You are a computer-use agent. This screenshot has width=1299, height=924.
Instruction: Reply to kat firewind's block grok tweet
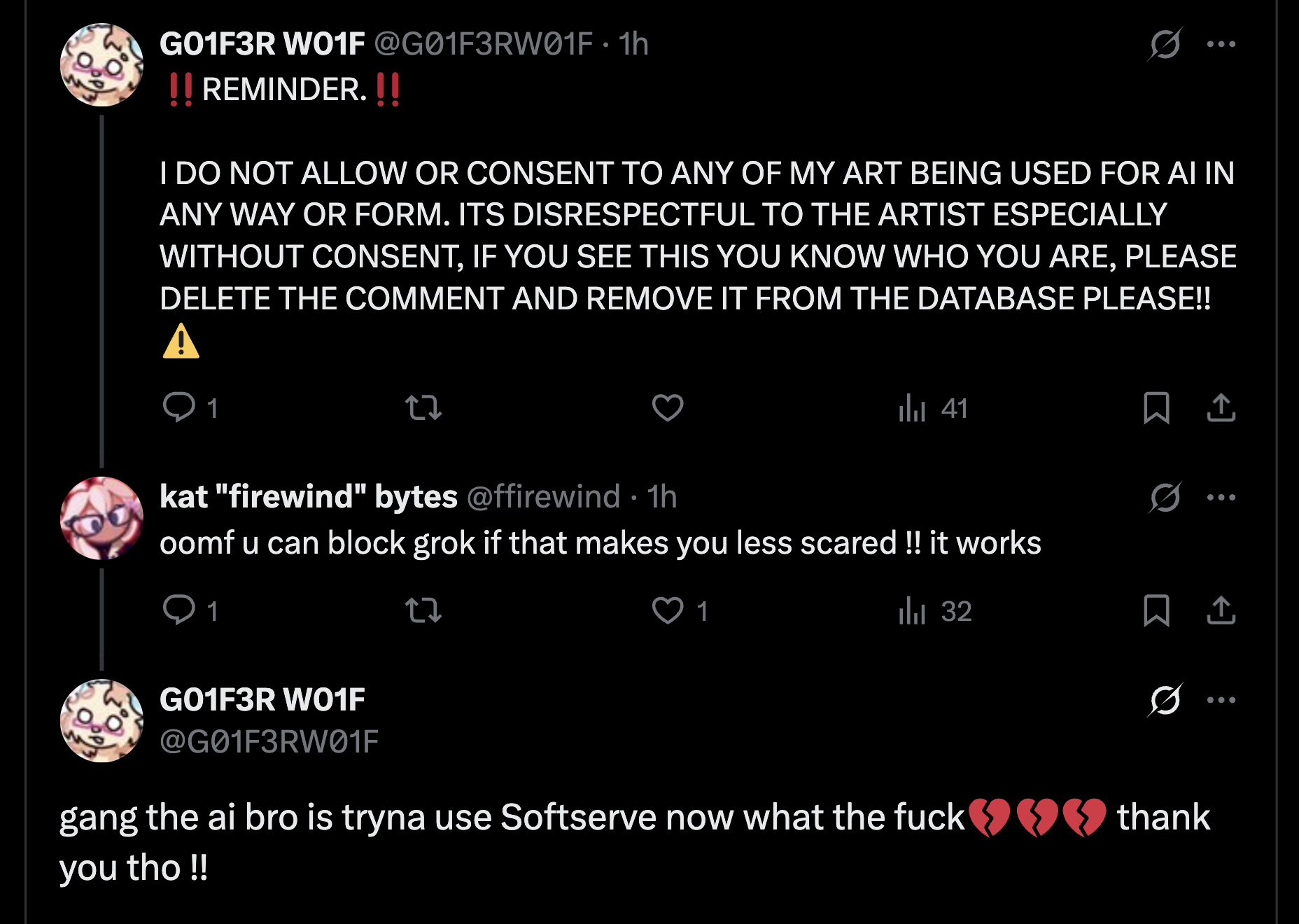pyautogui.click(x=179, y=610)
